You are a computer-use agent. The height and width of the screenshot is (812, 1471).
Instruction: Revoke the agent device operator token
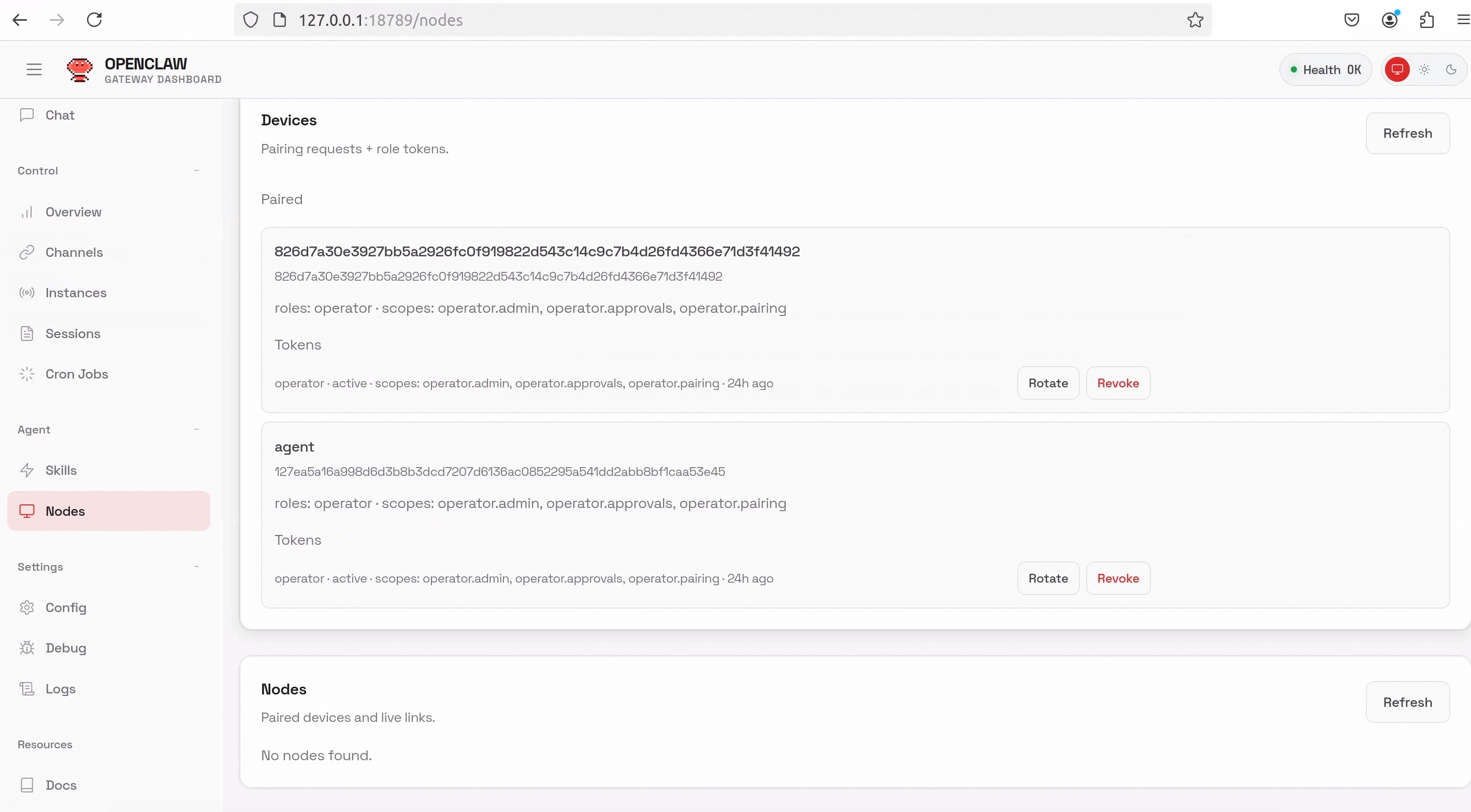[x=1118, y=578]
